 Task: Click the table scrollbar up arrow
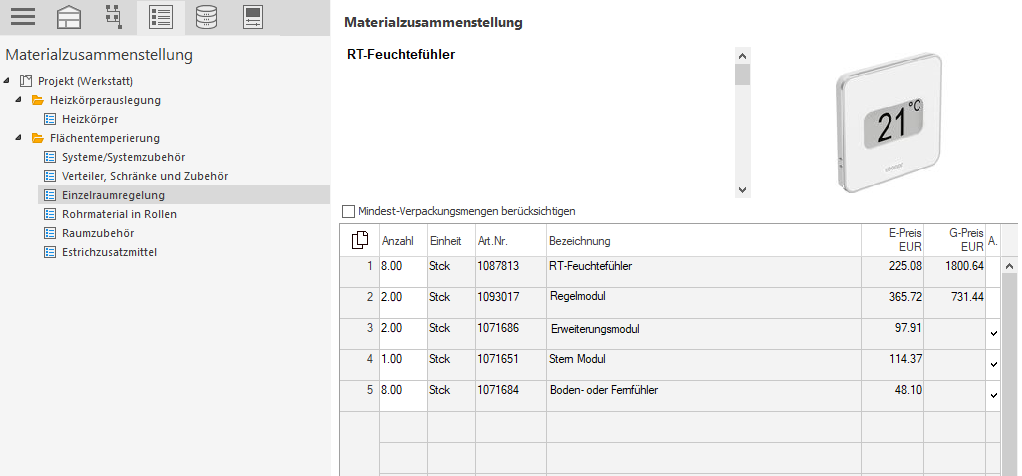[x=1010, y=266]
